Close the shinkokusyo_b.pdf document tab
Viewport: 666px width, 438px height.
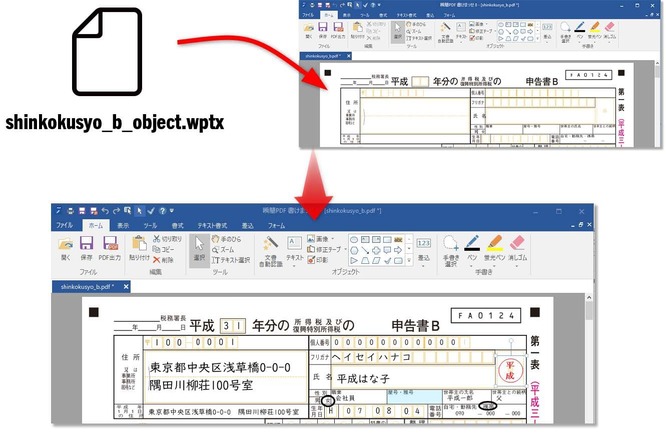coord(128,287)
